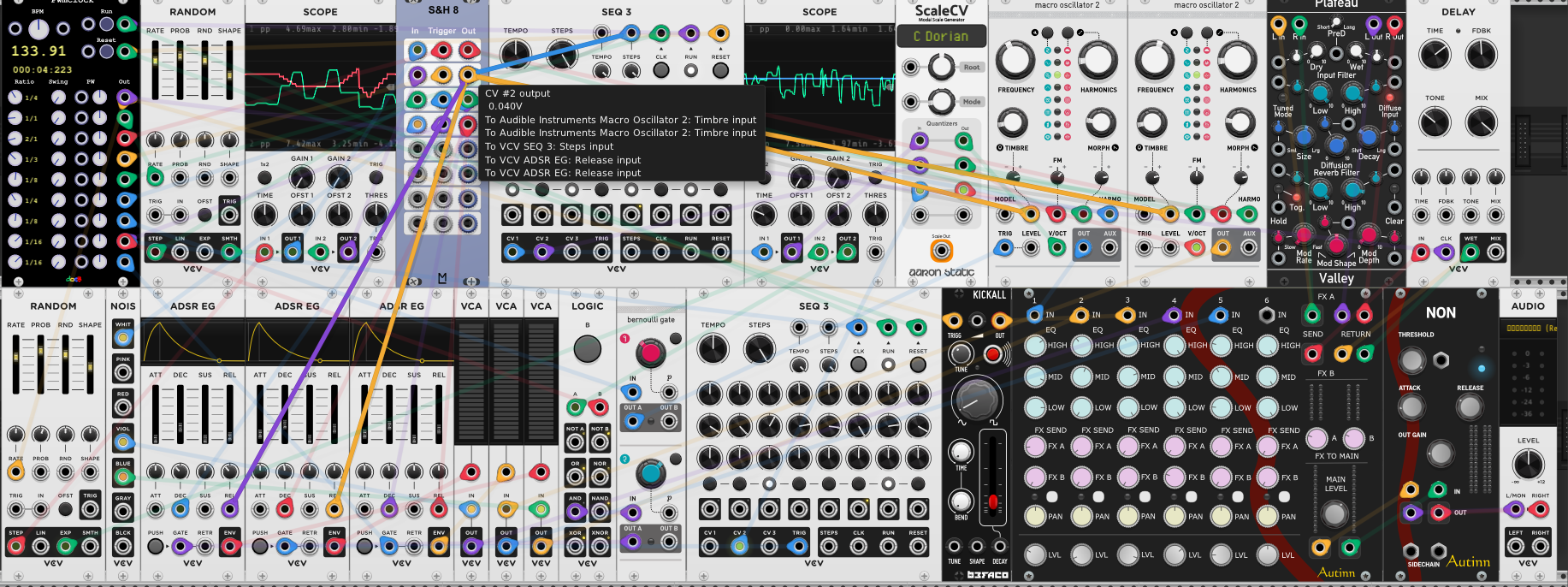Click the NON OUT GAIN knob
This screenshot has width=1568, height=587.
[x=1441, y=453]
